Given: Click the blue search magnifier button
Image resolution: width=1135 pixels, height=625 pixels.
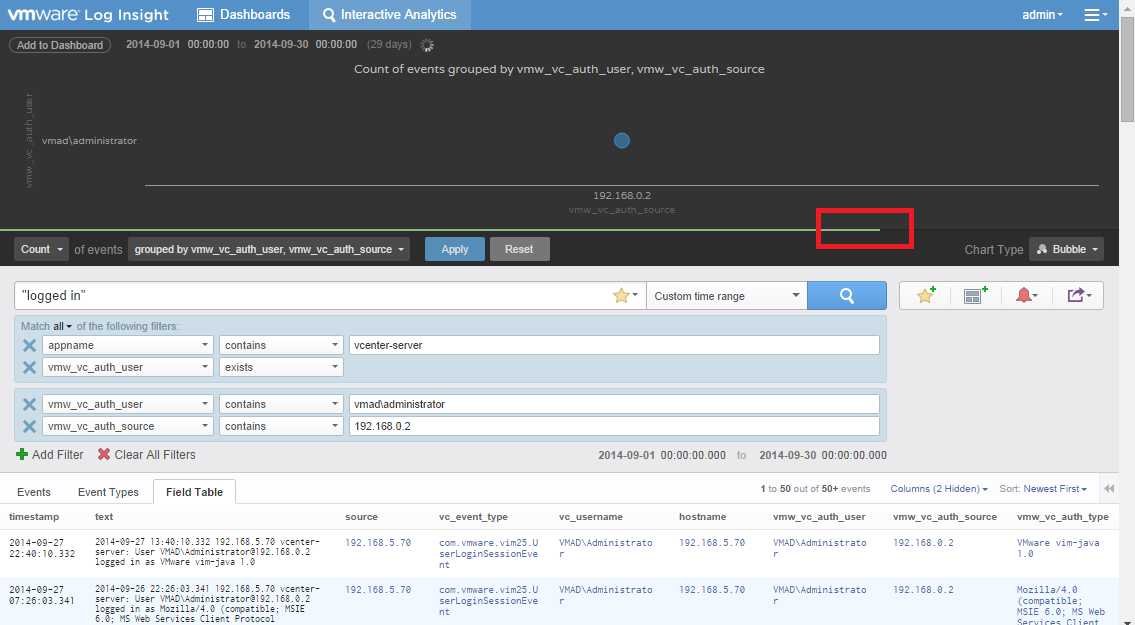Looking at the screenshot, I should click(x=846, y=295).
